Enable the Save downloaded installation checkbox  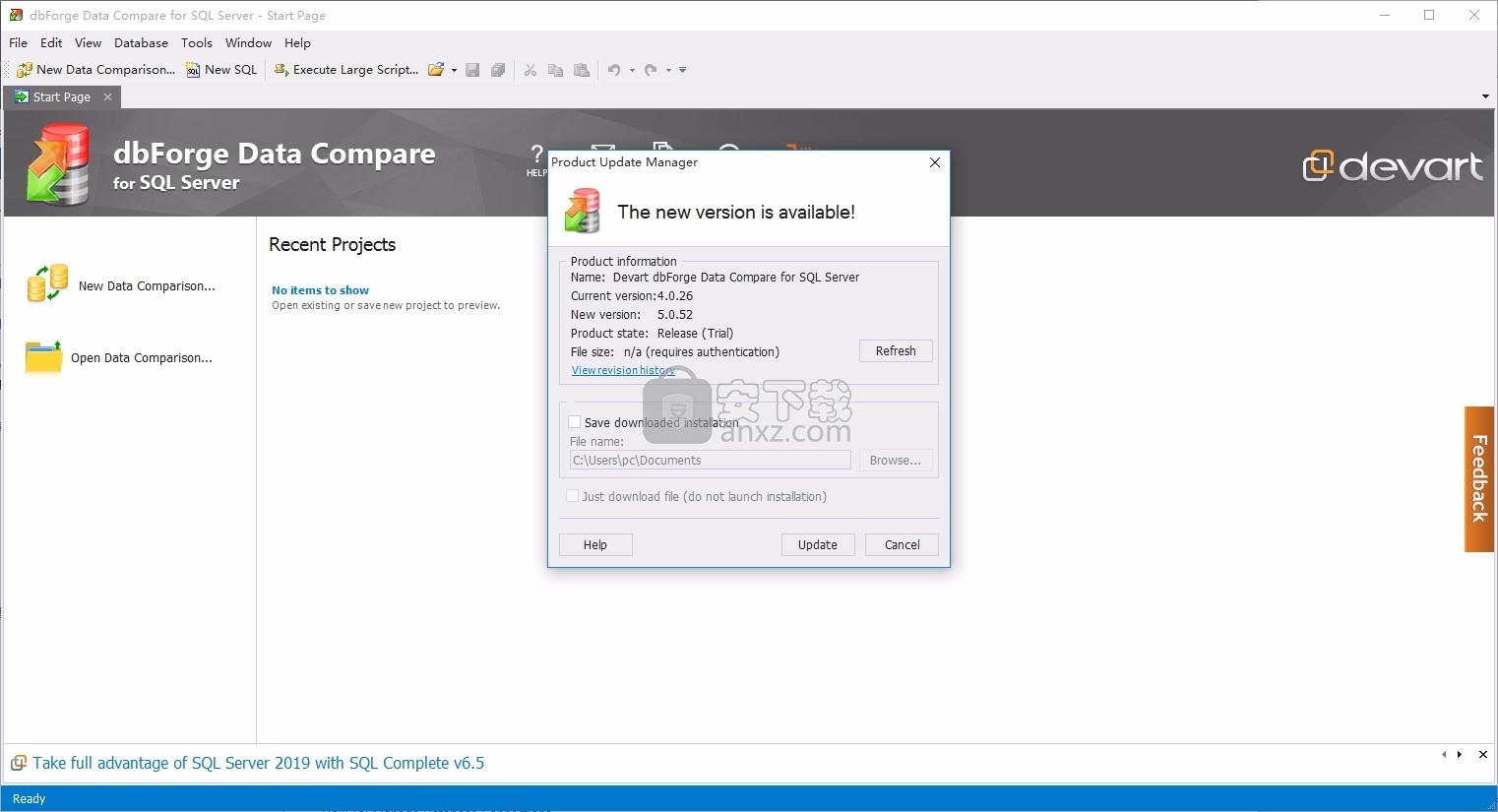click(x=575, y=422)
